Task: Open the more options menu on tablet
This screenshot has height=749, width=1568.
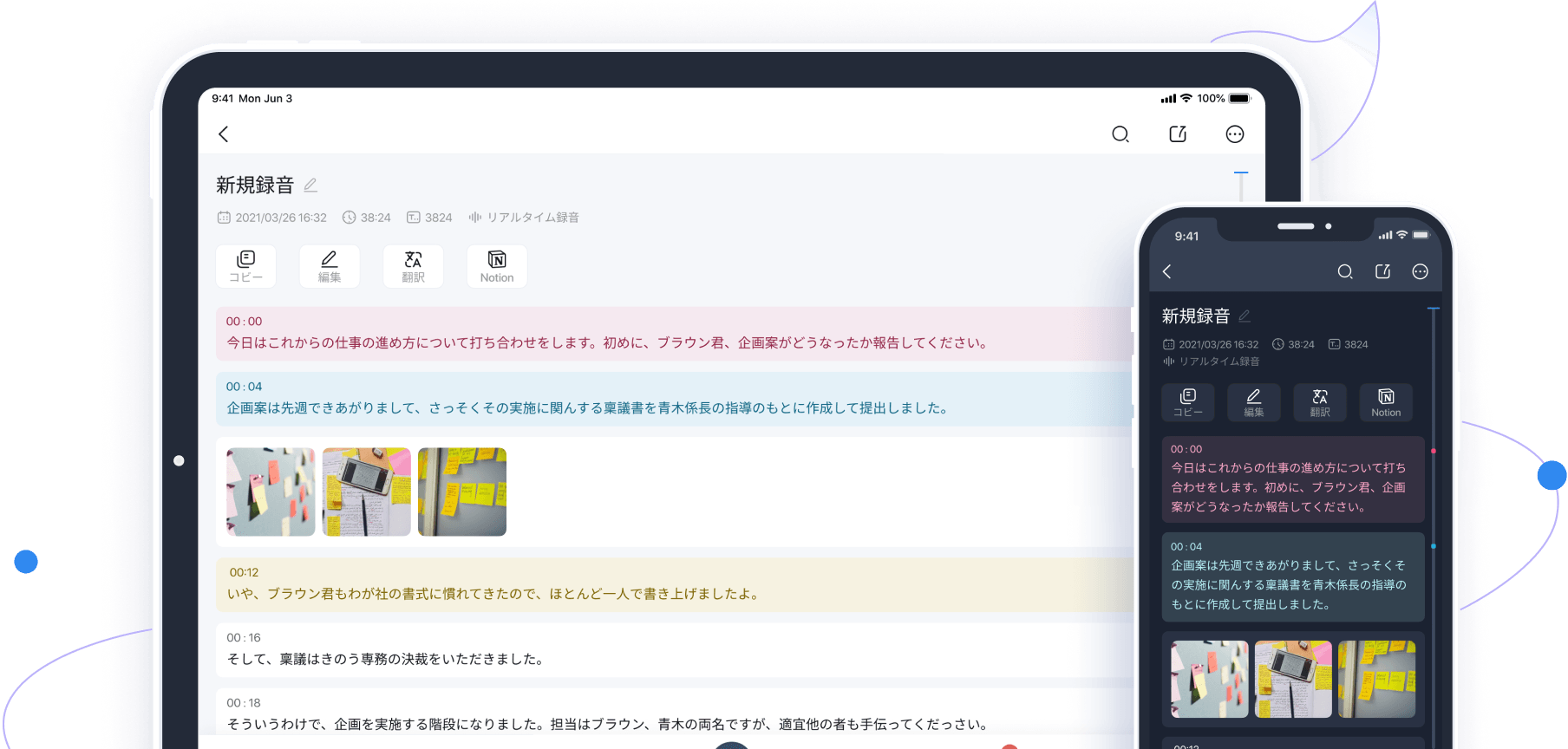Action: coord(1235,134)
